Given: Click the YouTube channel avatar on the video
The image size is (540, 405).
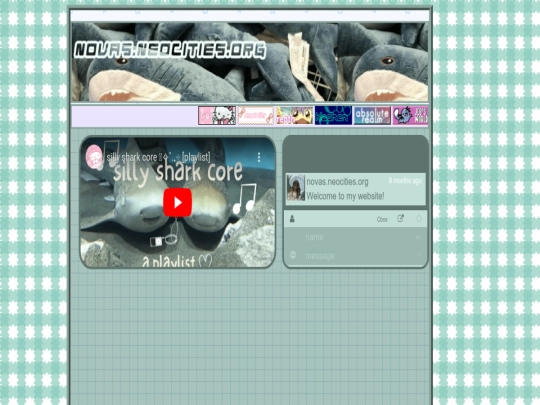Looking at the screenshot, I should (94, 157).
